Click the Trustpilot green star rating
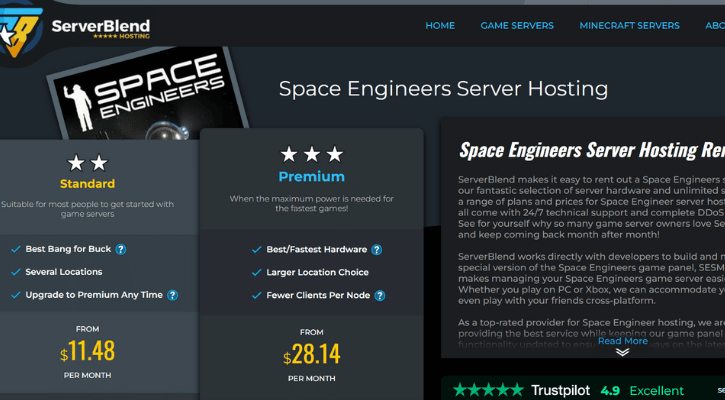 point(488,390)
